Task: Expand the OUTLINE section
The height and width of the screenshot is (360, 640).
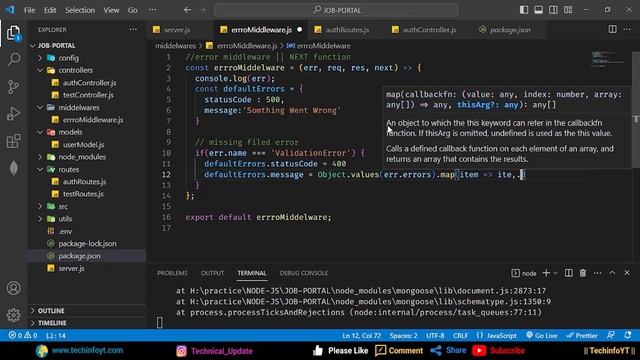Action: coord(87,311)
